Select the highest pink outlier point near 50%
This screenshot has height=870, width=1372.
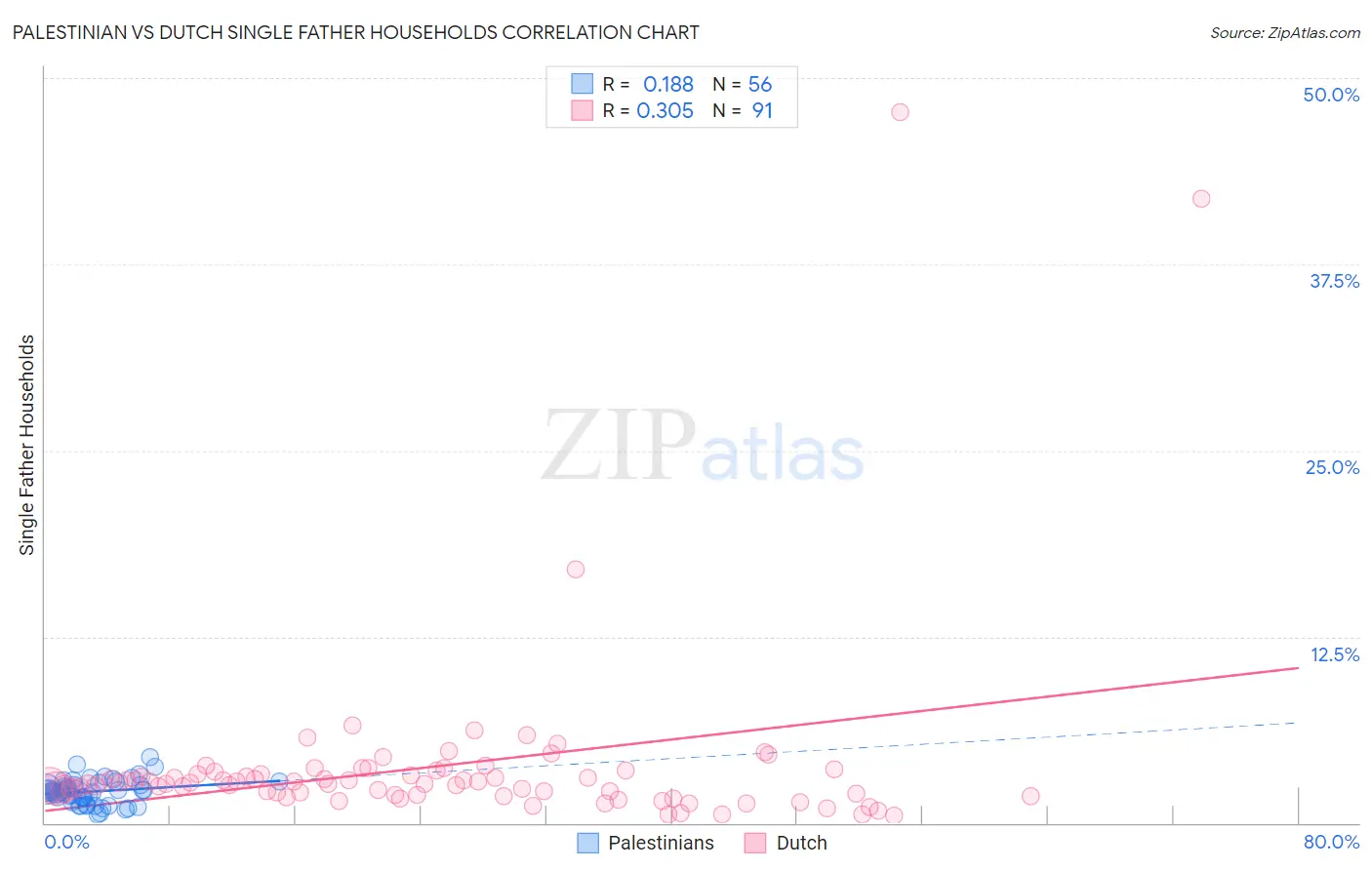tap(900, 112)
